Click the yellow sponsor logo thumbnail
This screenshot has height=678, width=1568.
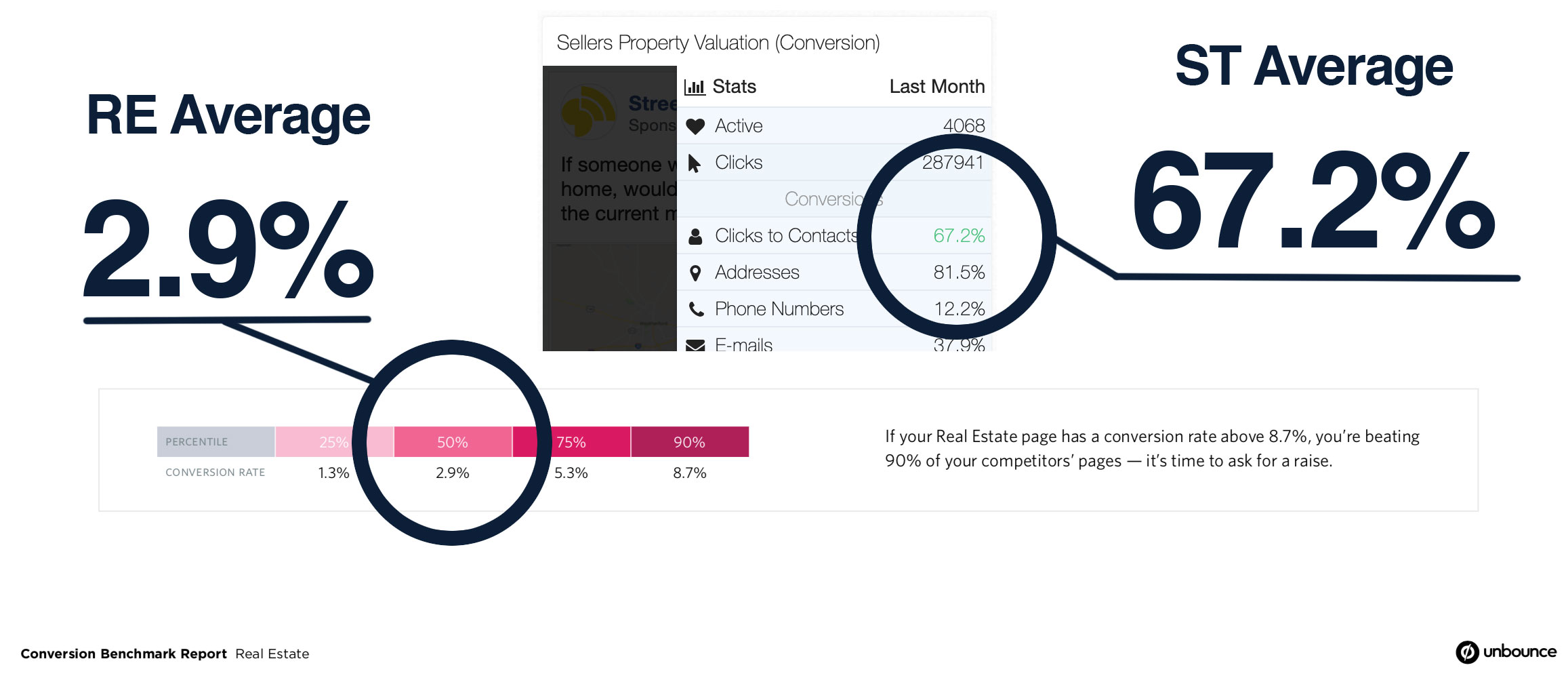tap(588, 112)
